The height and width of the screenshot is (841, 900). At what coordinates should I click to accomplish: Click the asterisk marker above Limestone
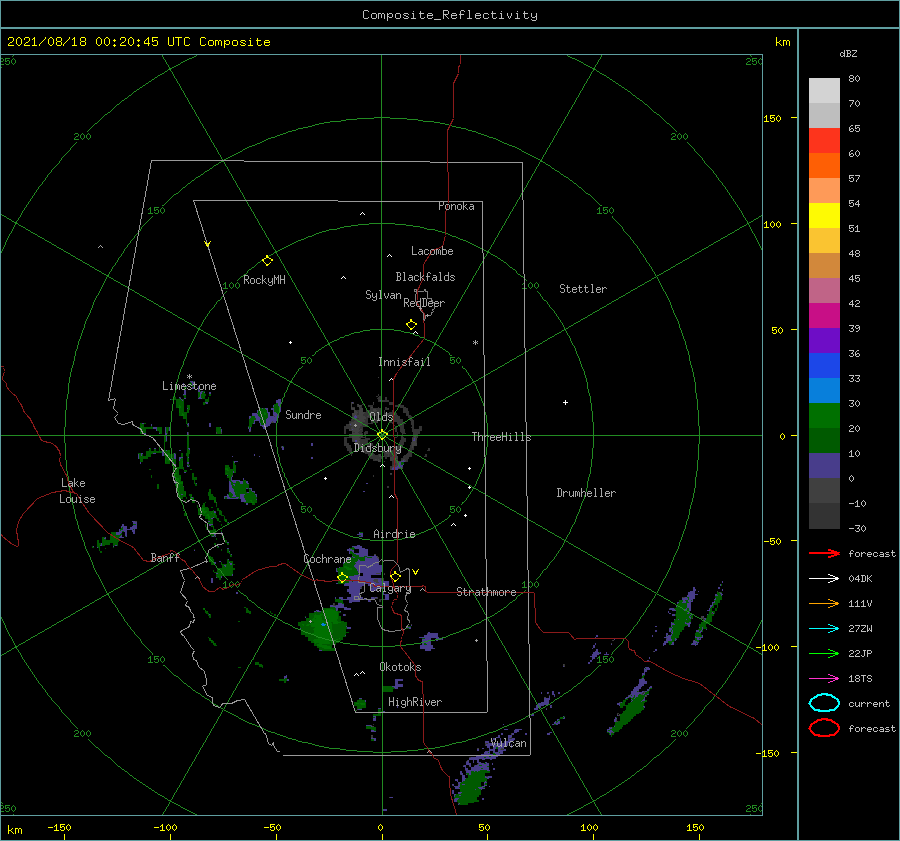click(x=189, y=377)
